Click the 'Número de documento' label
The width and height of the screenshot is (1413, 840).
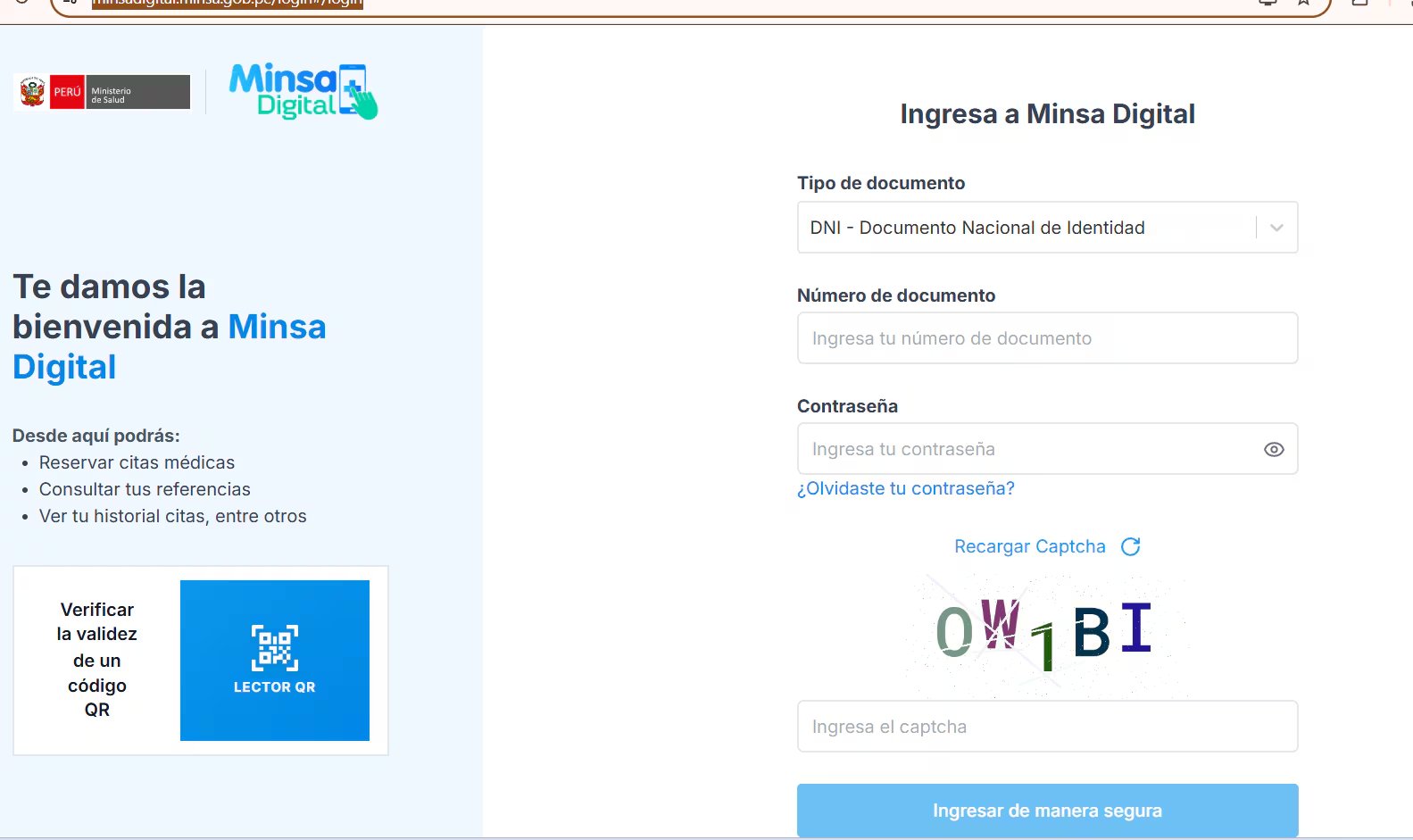(x=896, y=295)
